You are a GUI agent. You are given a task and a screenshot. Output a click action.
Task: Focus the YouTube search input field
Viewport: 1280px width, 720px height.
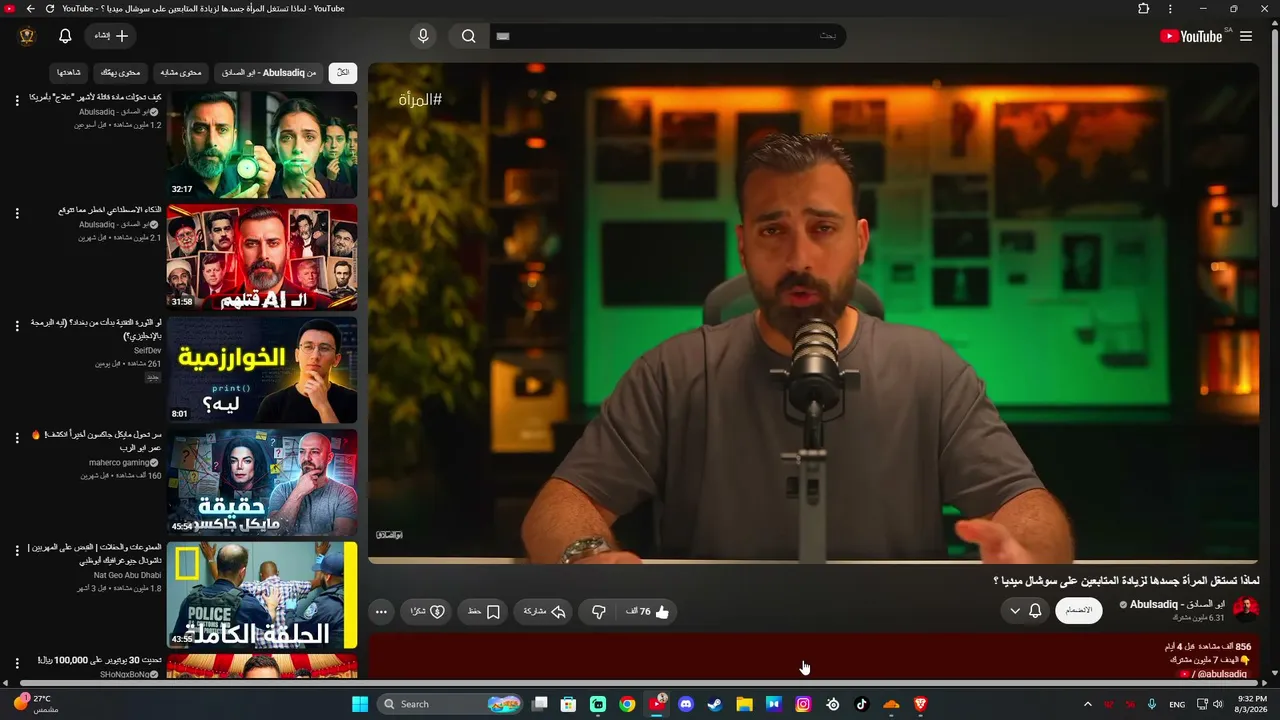point(668,36)
